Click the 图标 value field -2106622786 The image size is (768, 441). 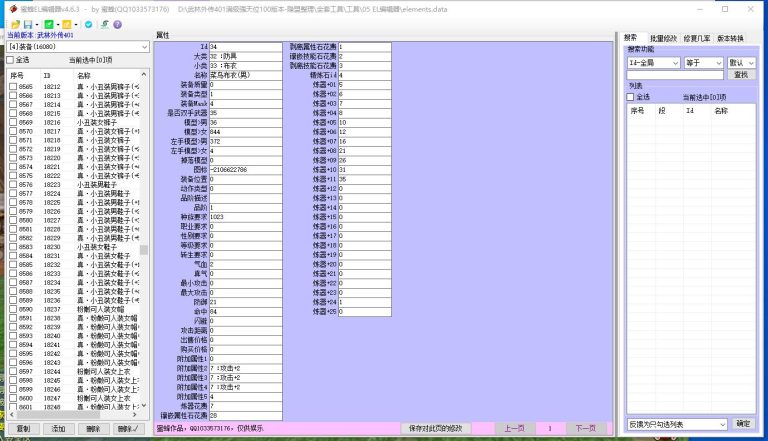point(245,170)
